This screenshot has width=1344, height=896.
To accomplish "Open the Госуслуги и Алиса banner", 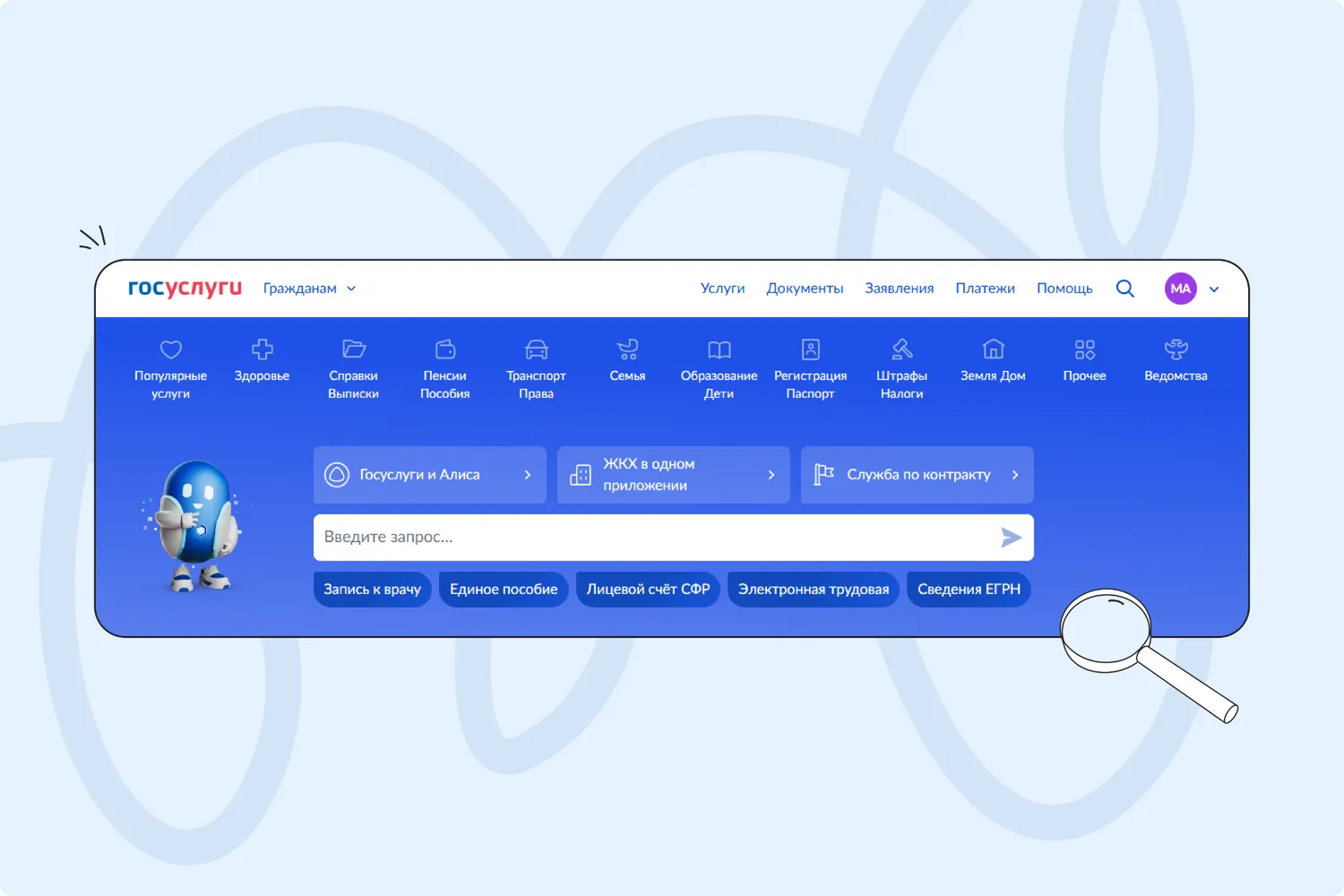I will (430, 475).
